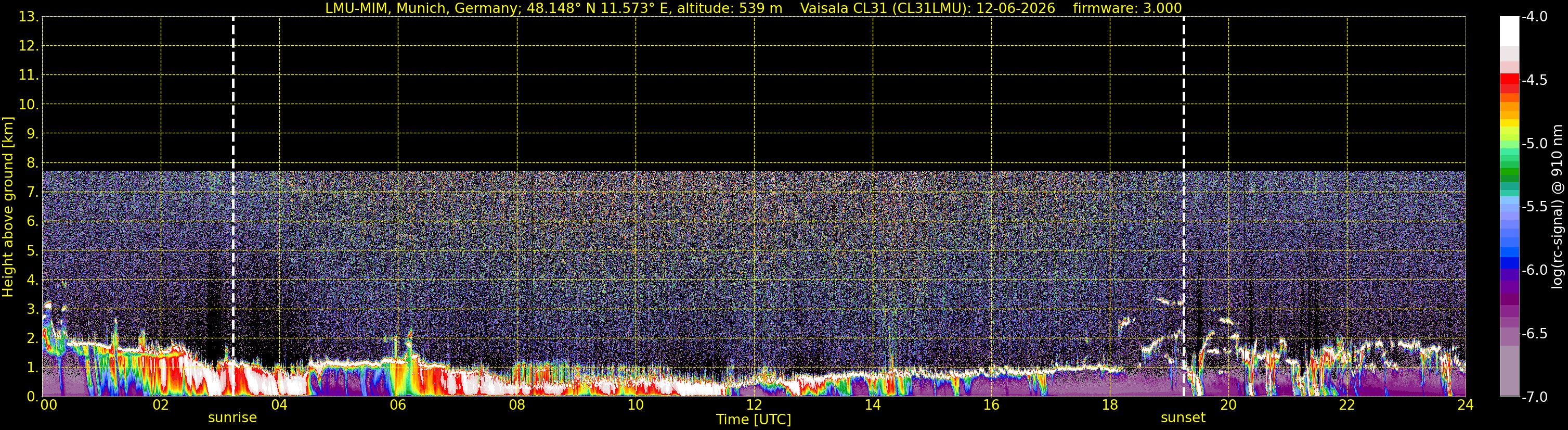The image size is (1568, 430).
Task: Click the 24 hour tick label
Action: [x=1466, y=405]
